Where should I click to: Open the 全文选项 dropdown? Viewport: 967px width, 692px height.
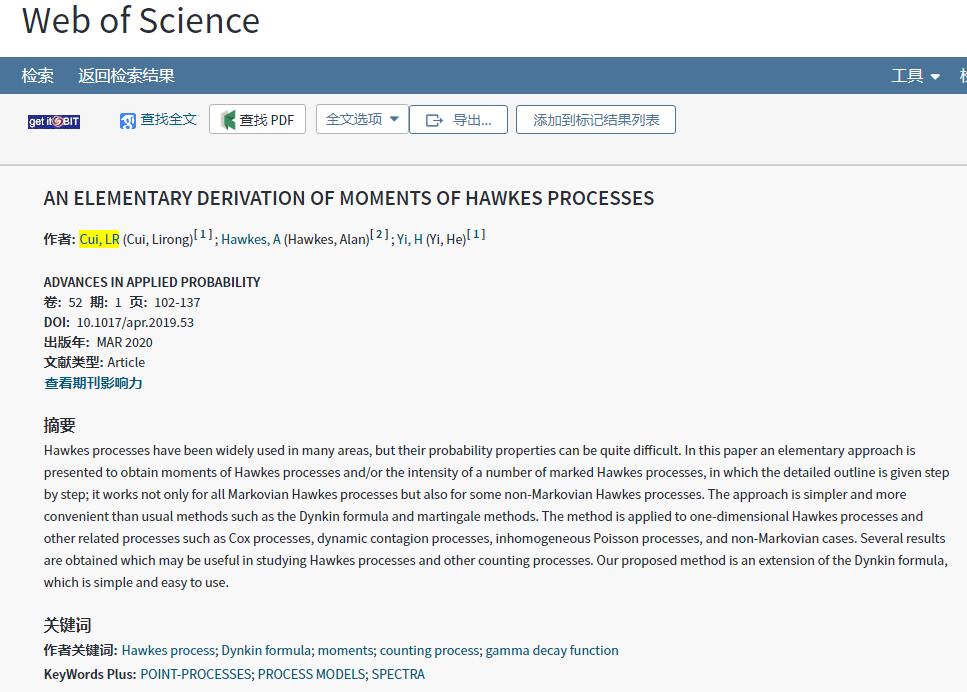point(362,119)
